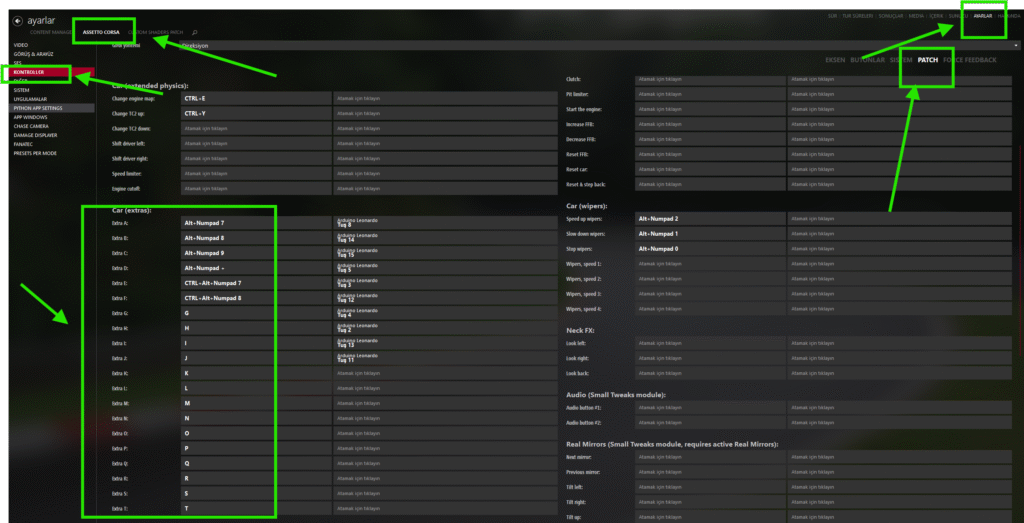Click the Arduino Leonardo Tuş 15 binding for Extra C
Screen dimensions: 1024x523
tap(445, 253)
